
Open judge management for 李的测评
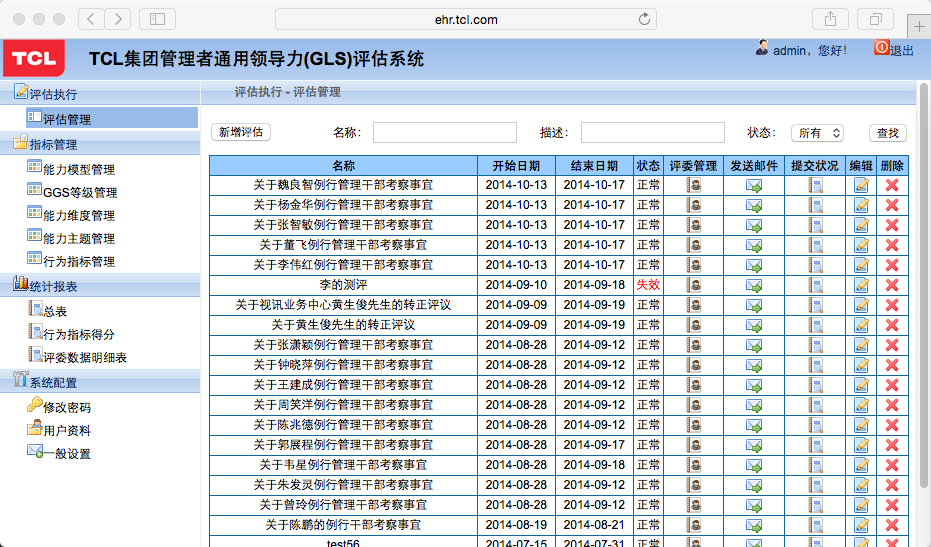694,285
